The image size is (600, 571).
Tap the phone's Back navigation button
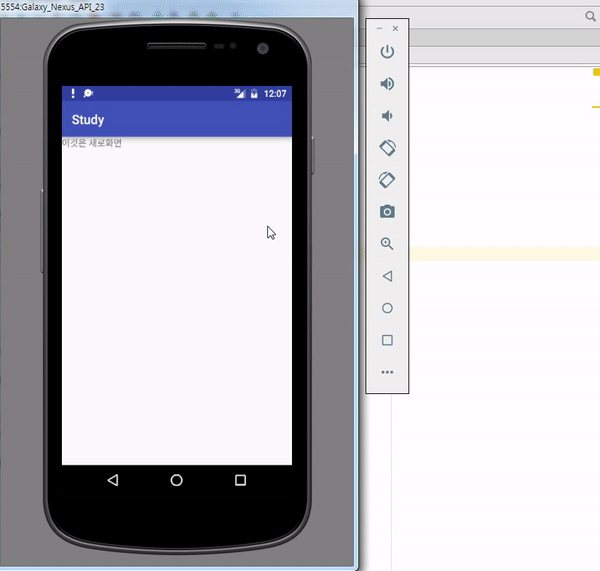(x=113, y=480)
